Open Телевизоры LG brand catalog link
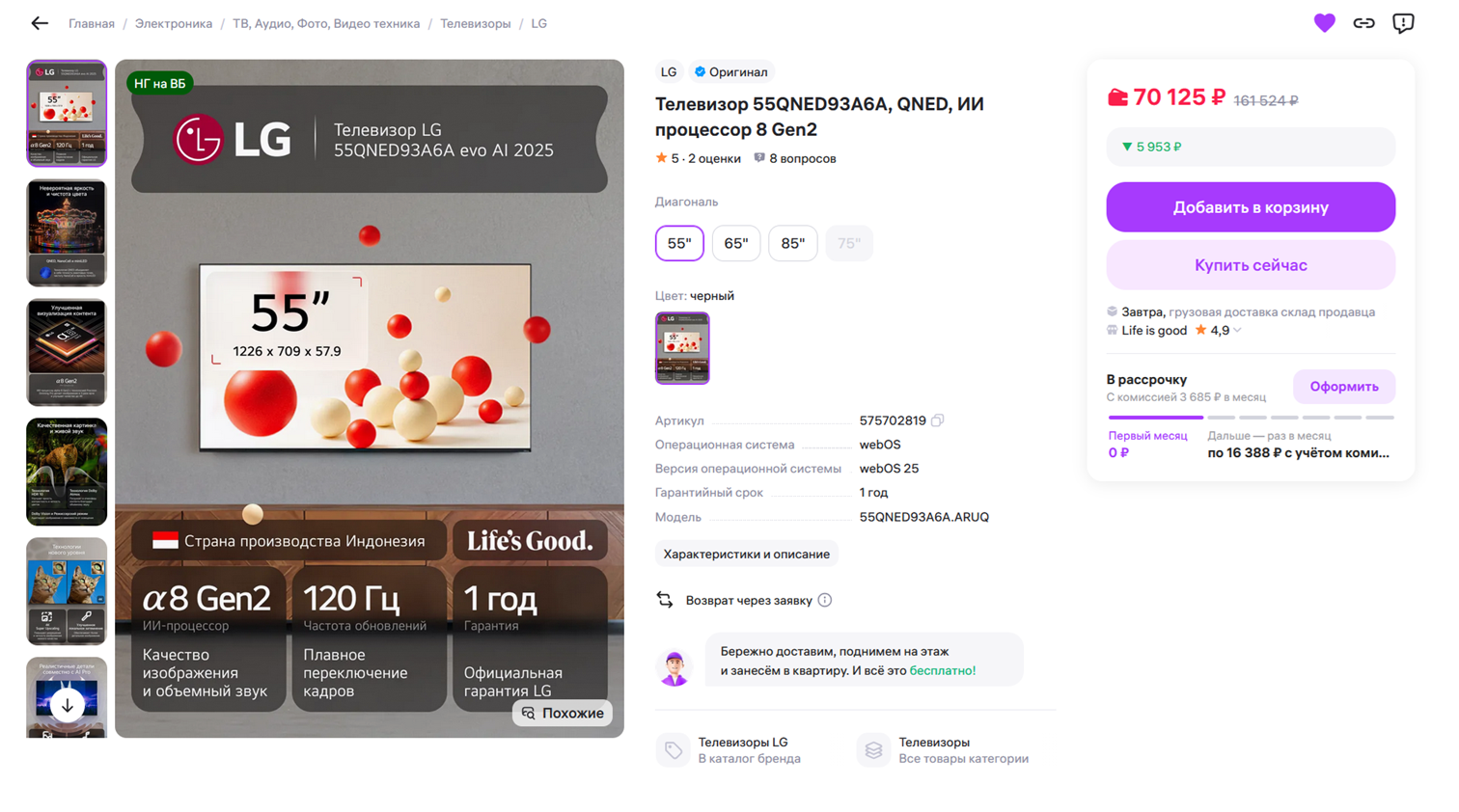The width and height of the screenshot is (1459, 812). coord(743,743)
